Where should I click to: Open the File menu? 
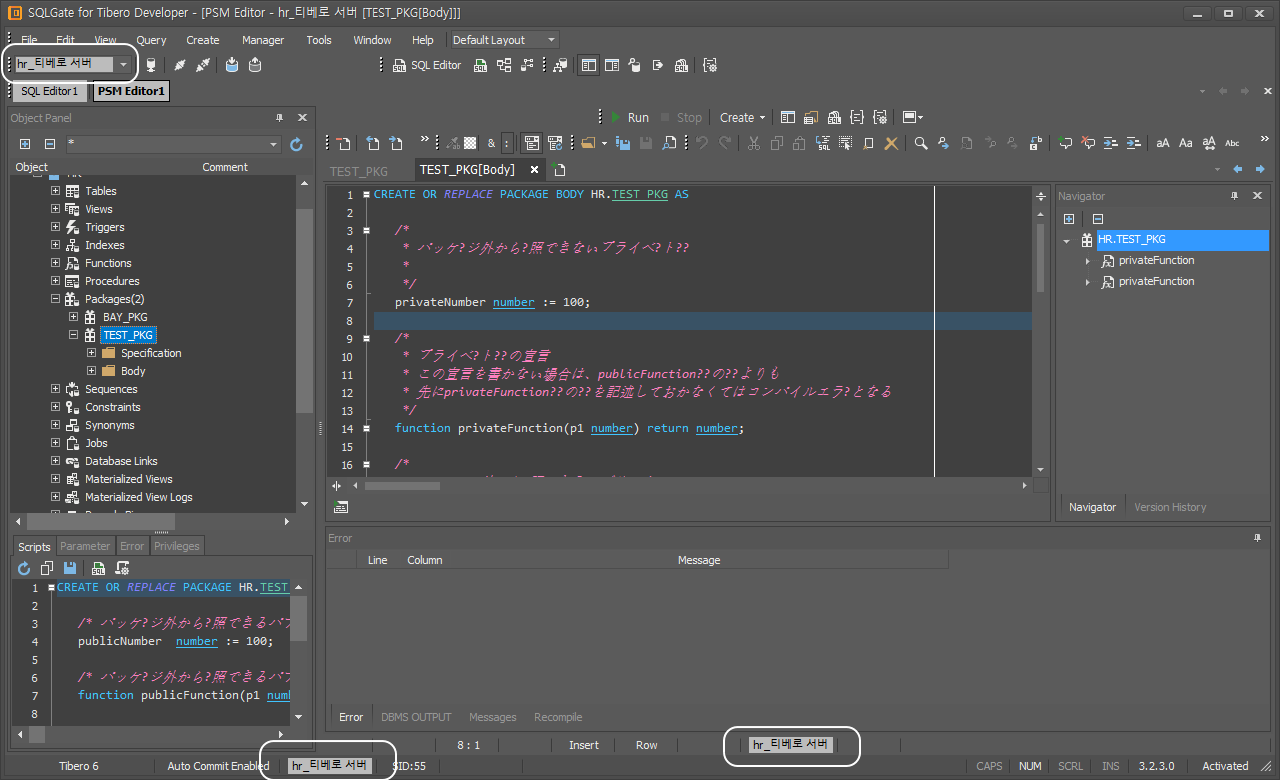29,40
